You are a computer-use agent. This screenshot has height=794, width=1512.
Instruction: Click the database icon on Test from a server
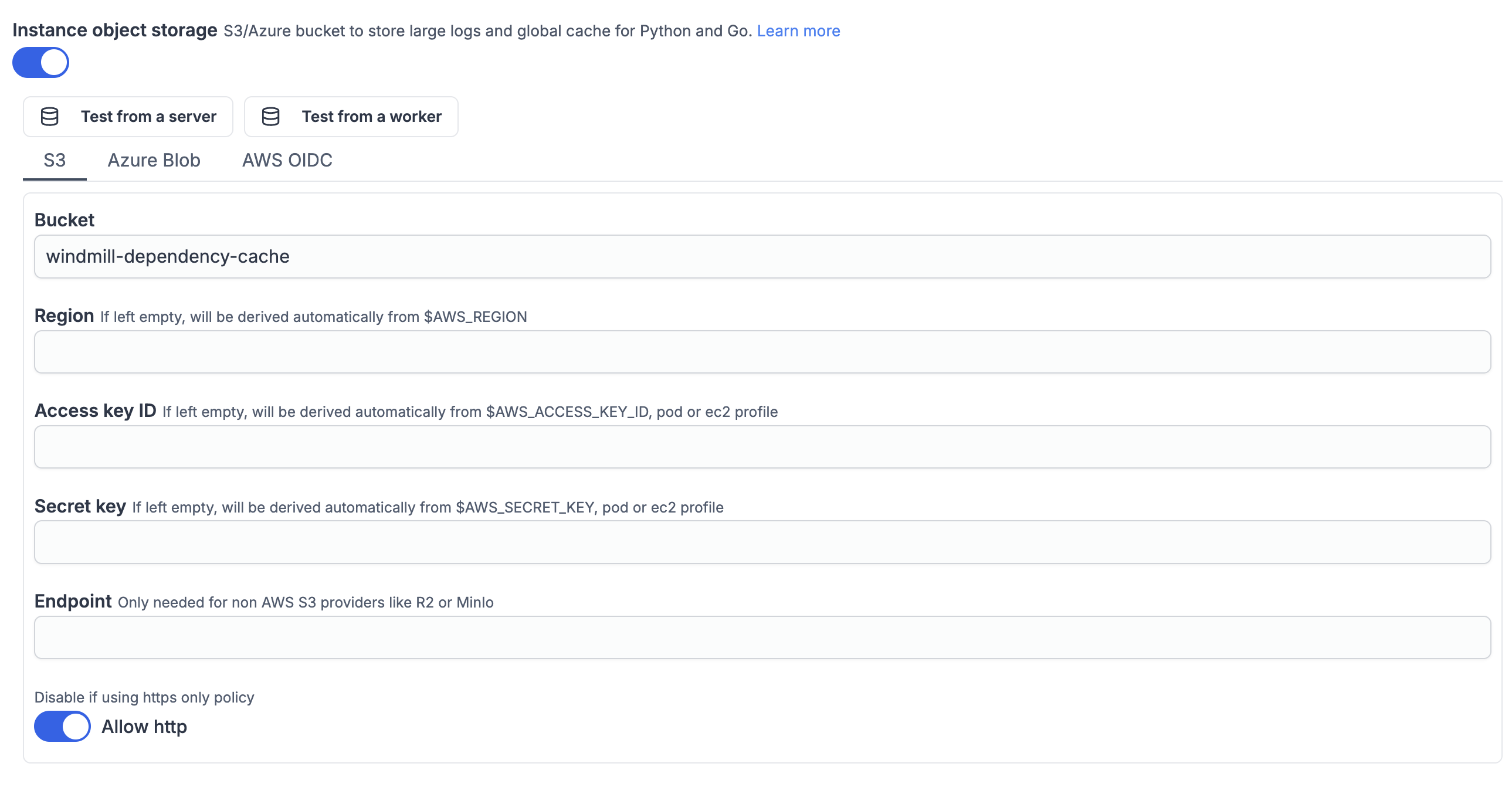(50, 116)
